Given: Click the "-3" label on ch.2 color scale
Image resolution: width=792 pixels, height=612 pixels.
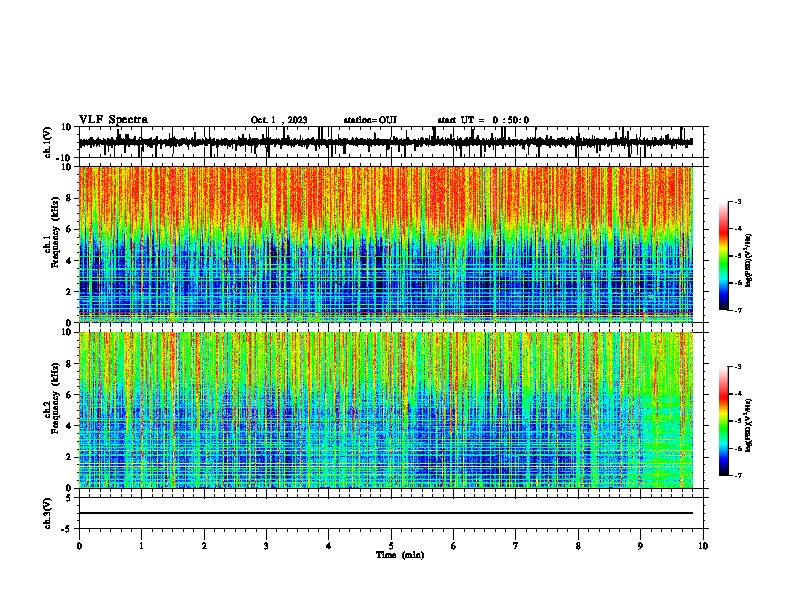Looking at the screenshot, I should pos(737,367).
